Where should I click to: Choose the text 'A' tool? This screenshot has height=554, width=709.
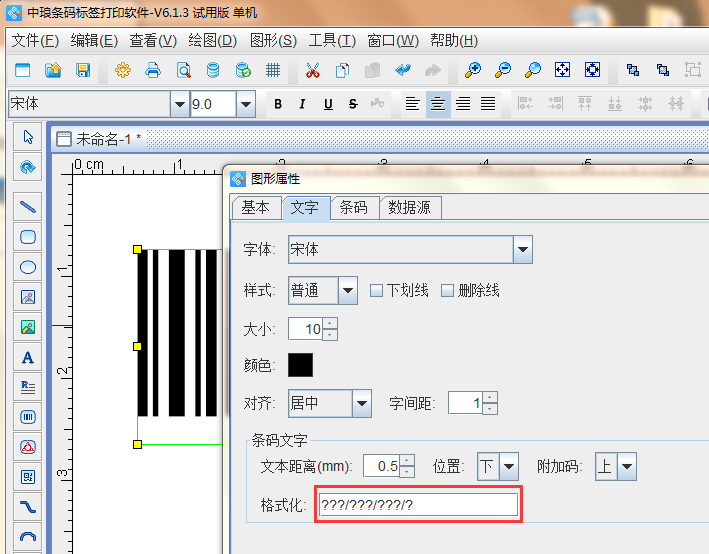click(28, 357)
